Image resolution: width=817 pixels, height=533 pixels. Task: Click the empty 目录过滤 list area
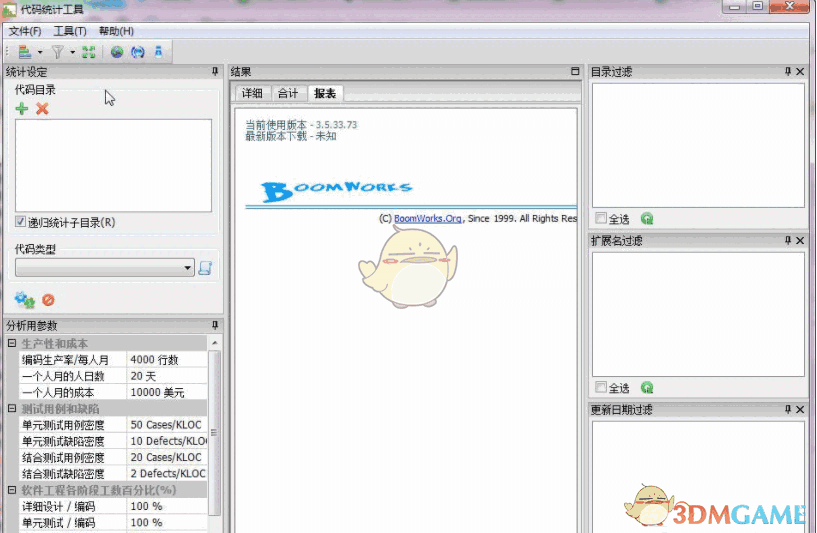698,145
